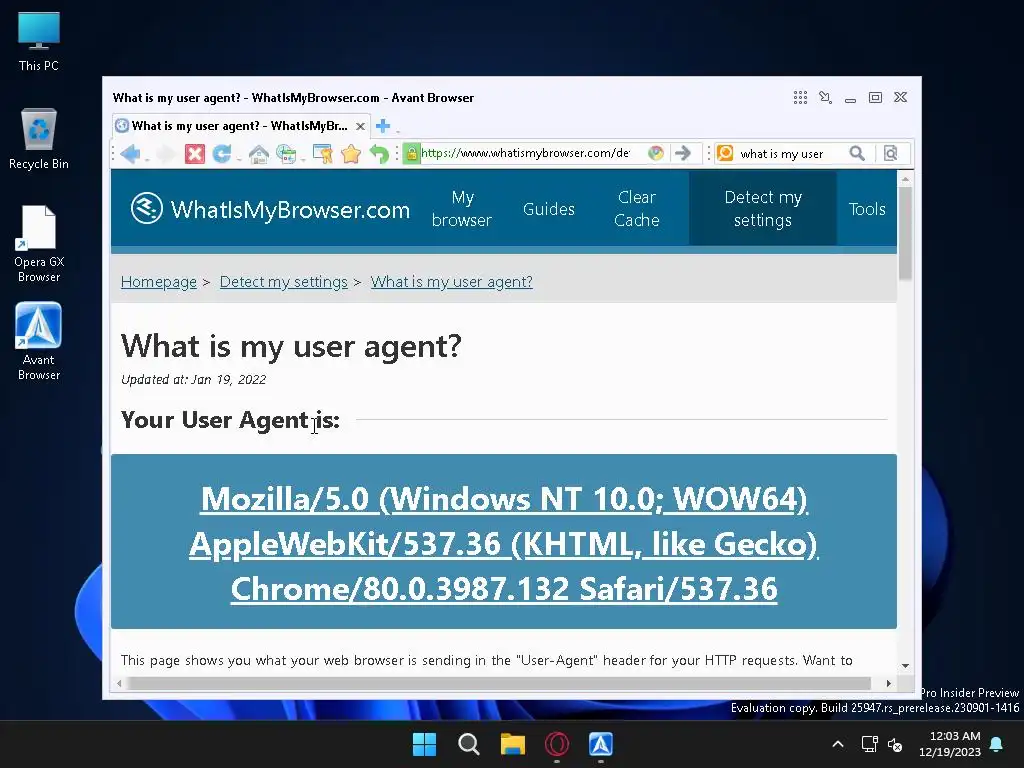This screenshot has width=1024, height=768.
Task: Go forward with the greyed arrow
Action: 167,154
